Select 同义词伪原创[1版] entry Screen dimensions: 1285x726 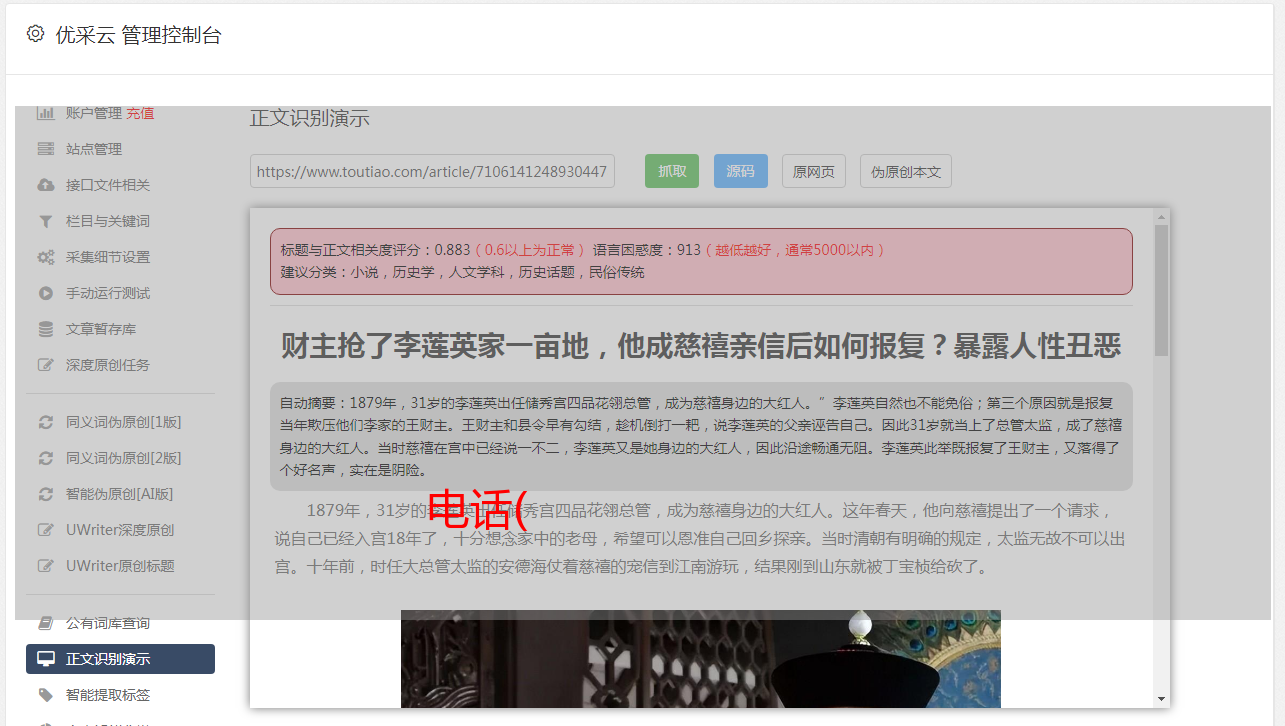[124, 422]
